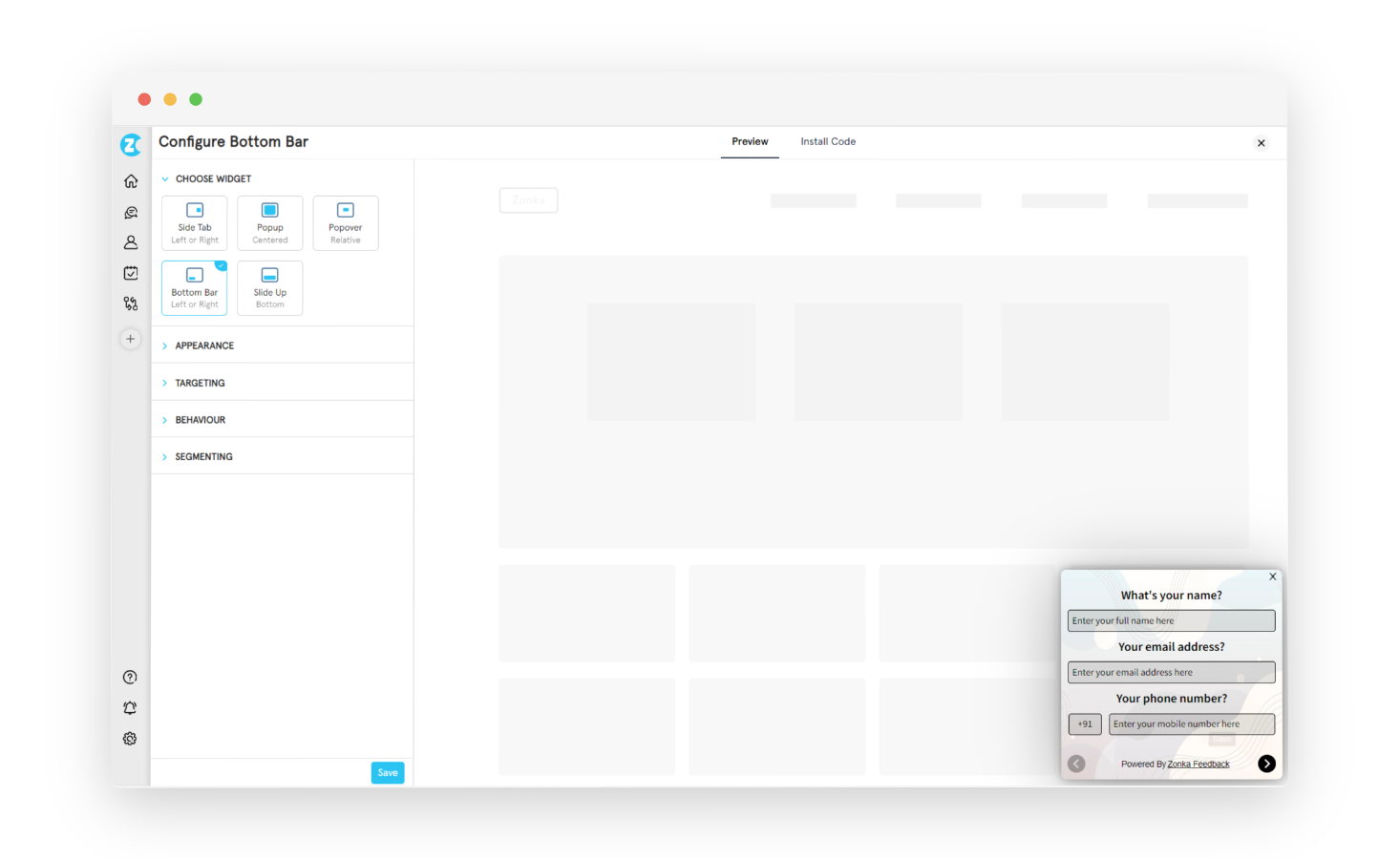1400x859 pixels.
Task: Select the Popover Relative widget
Action: click(346, 223)
